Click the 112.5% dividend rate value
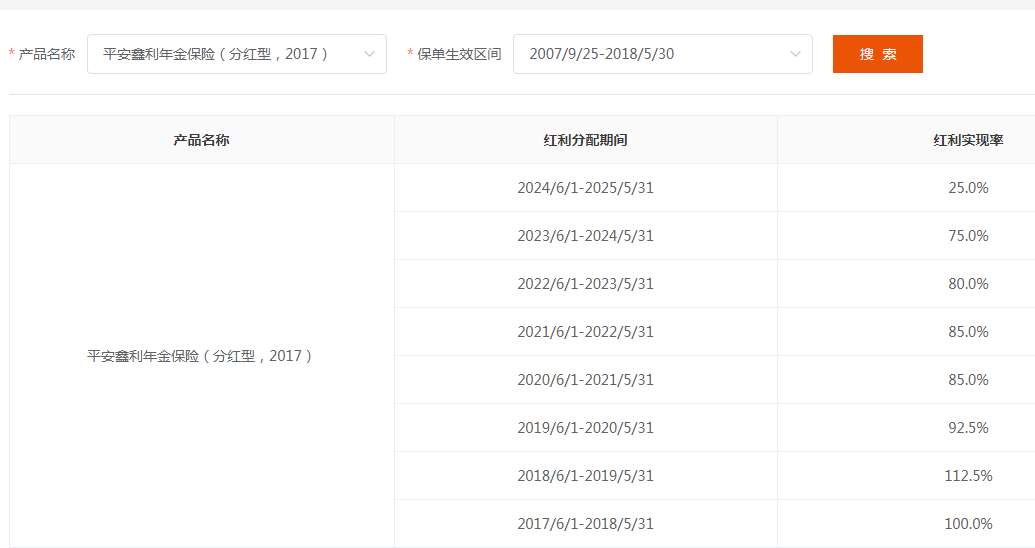This screenshot has height=548, width=1035. click(x=968, y=476)
